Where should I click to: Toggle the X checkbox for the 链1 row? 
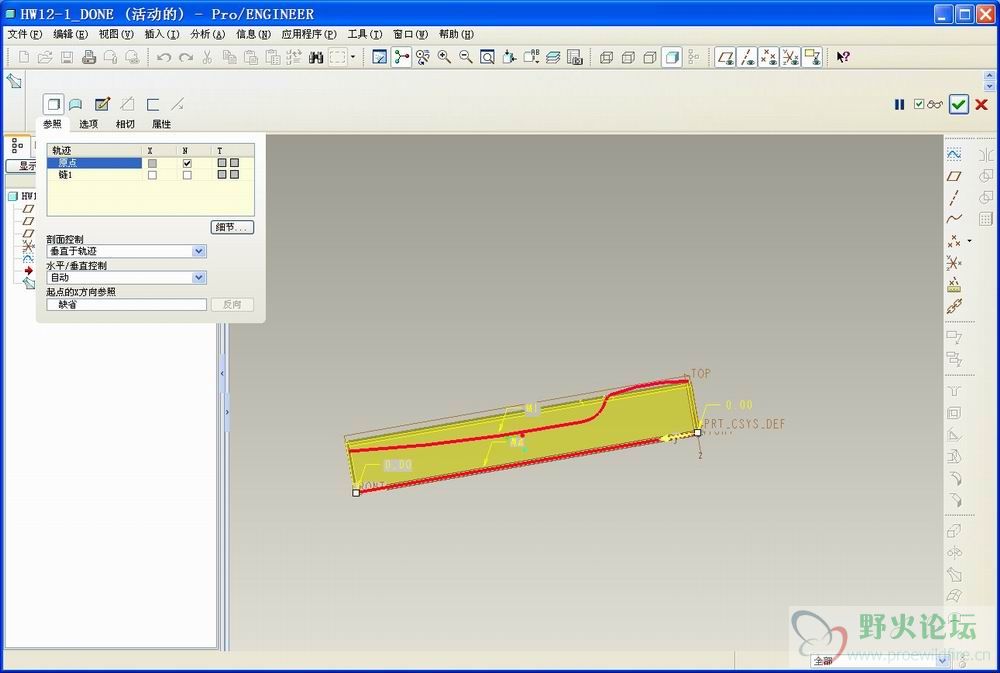pos(152,175)
